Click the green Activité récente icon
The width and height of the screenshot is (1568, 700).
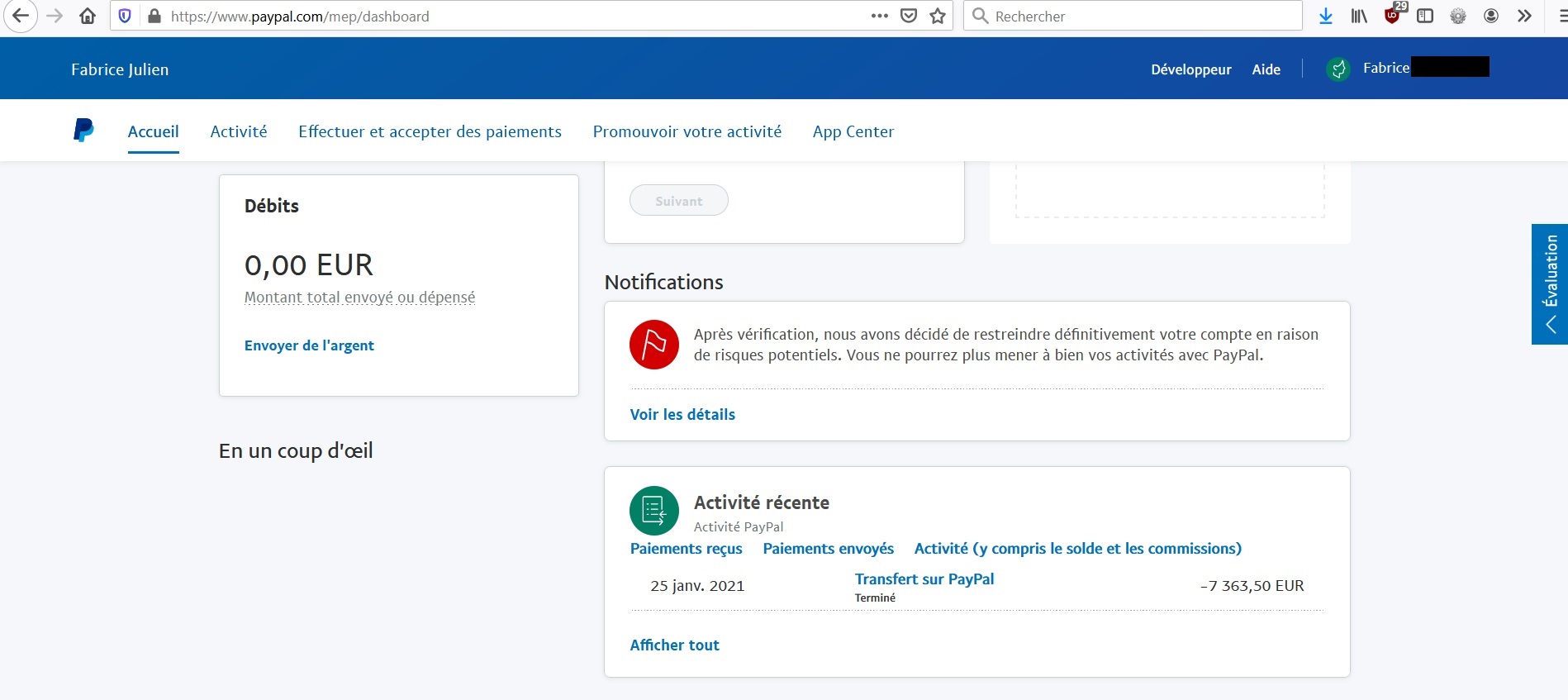654,511
